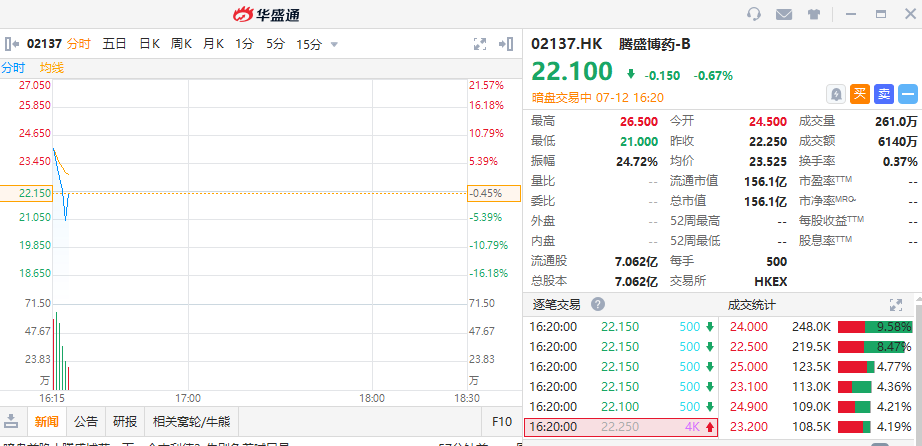Click highest price value 26.500
This screenshot has height=446, width=922.
pyautogui.click(x=639, y=122)
